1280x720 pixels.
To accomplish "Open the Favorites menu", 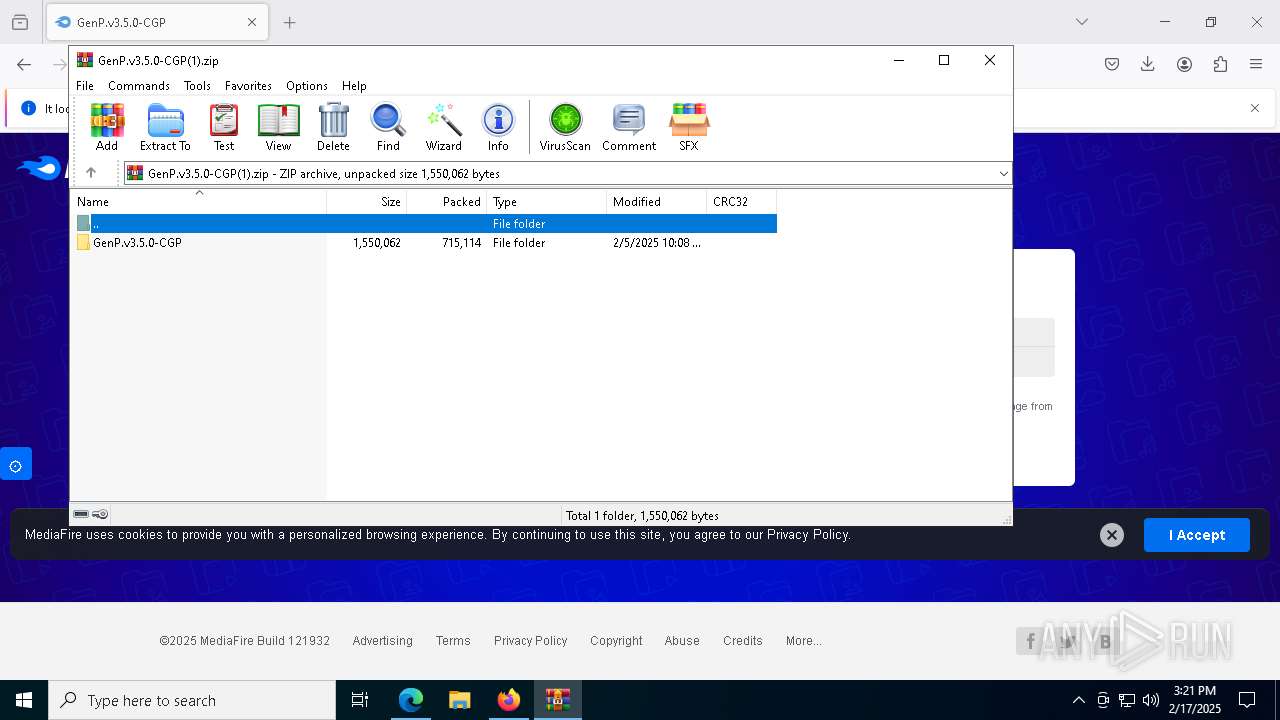I will click(248, 86).
